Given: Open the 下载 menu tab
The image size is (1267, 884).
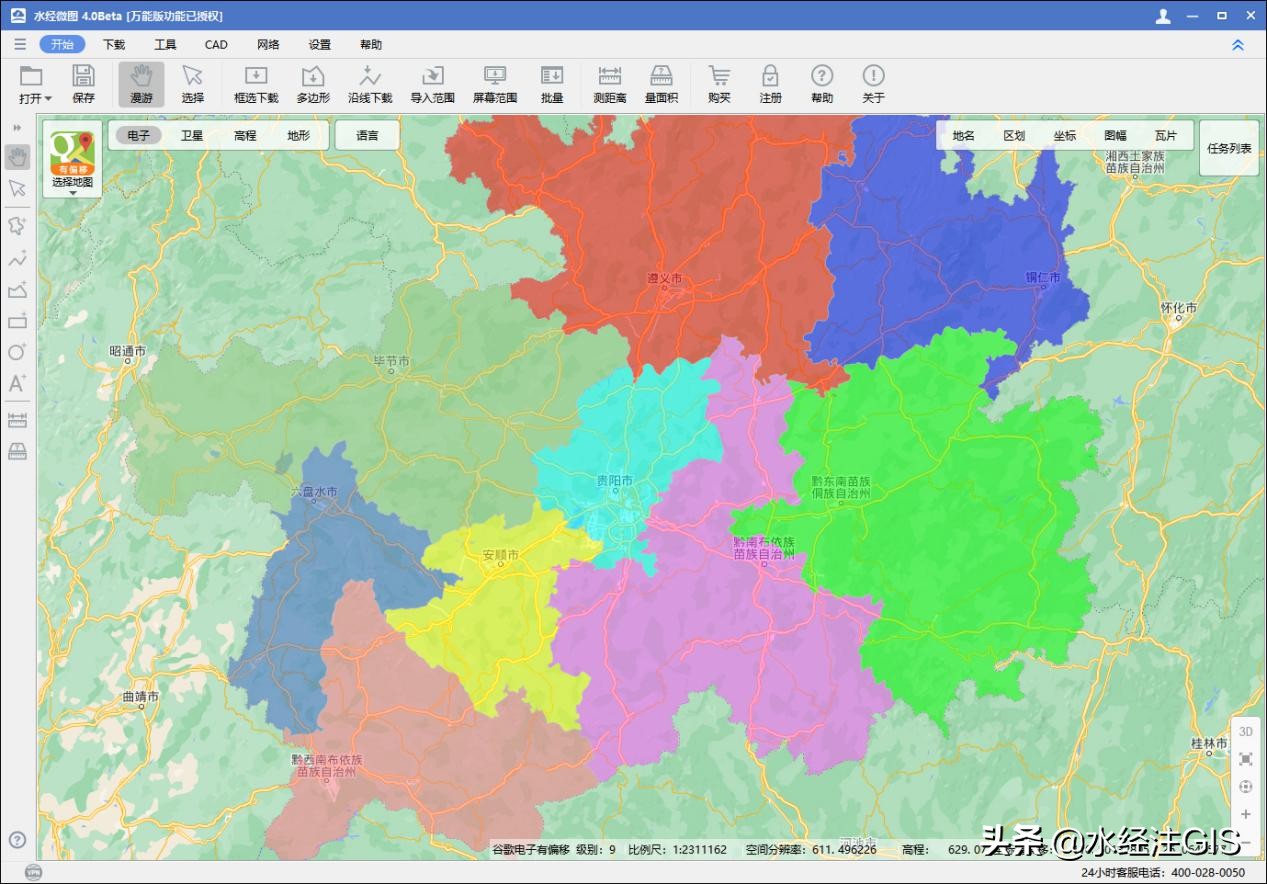Looking at the screenshot, I should 114,45.
